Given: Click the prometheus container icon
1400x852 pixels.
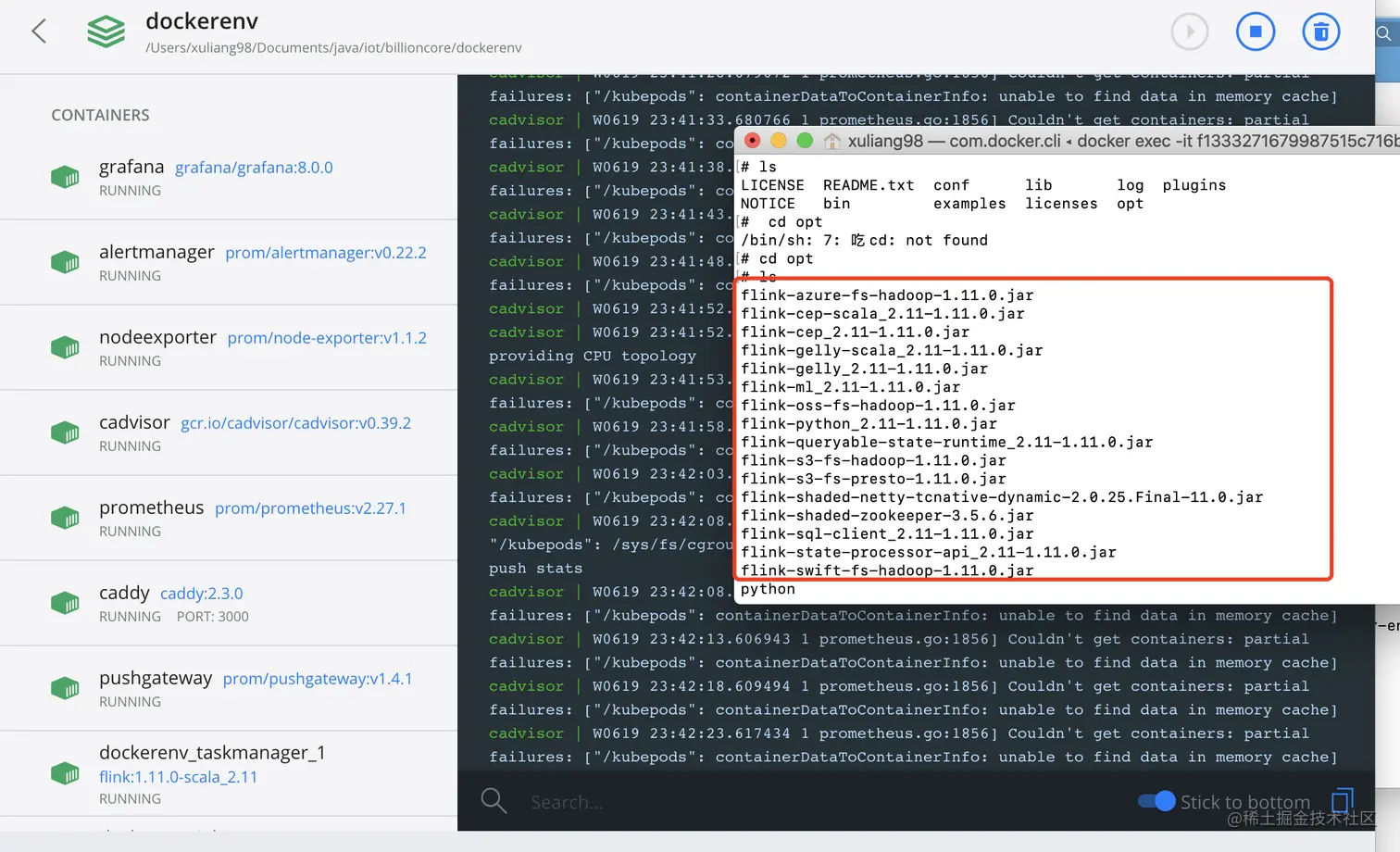Looking at the screenshot, I should point(65,518).
